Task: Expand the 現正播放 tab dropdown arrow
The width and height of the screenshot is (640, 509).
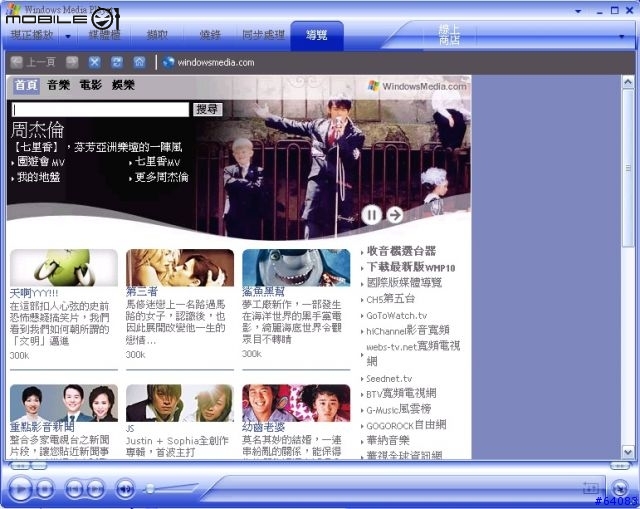Action: pos(68,36)
